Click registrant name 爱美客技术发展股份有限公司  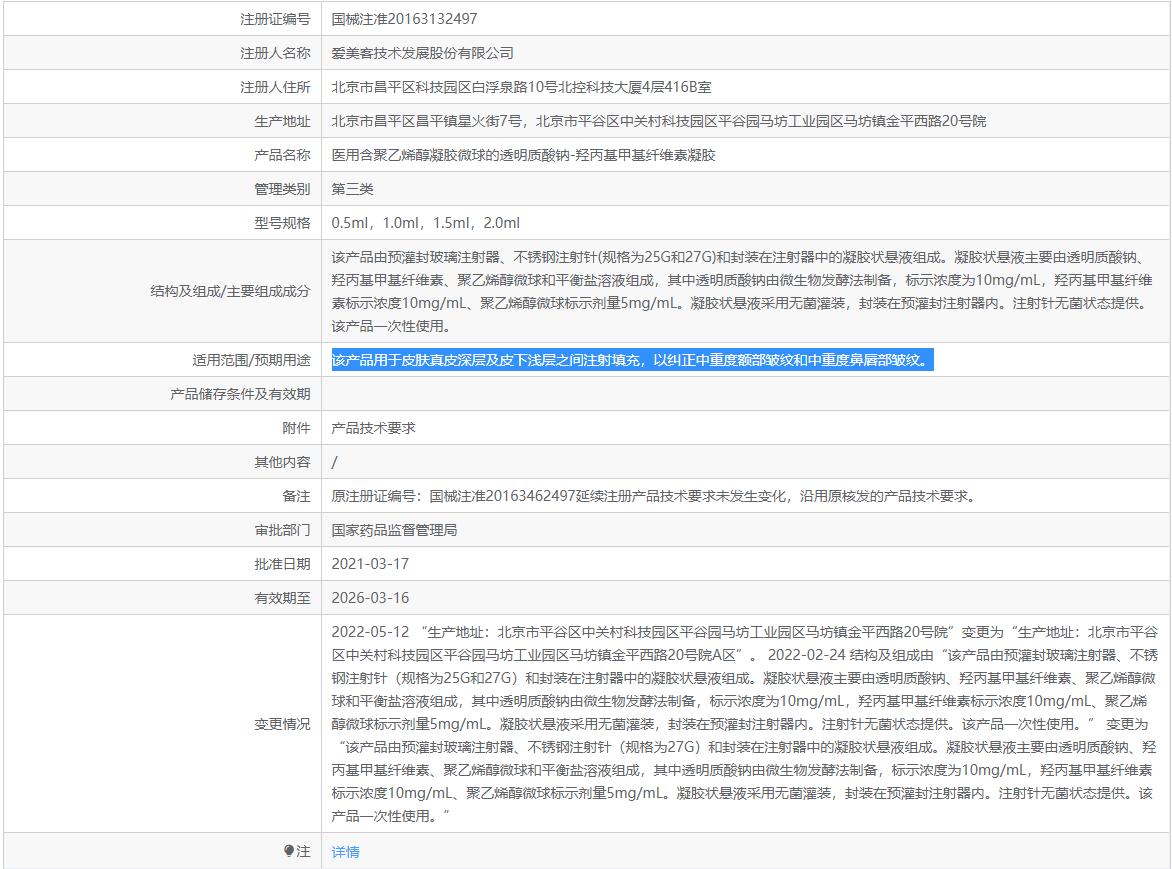coord(422,53)
